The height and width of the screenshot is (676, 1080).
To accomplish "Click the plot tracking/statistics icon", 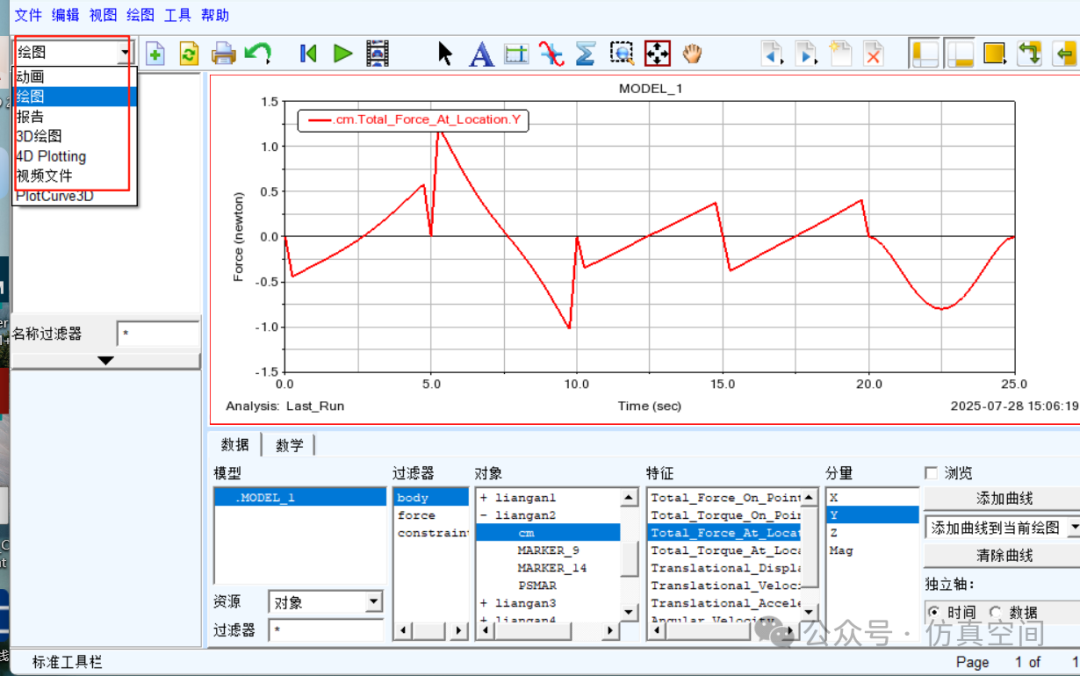I will [516, 53].
